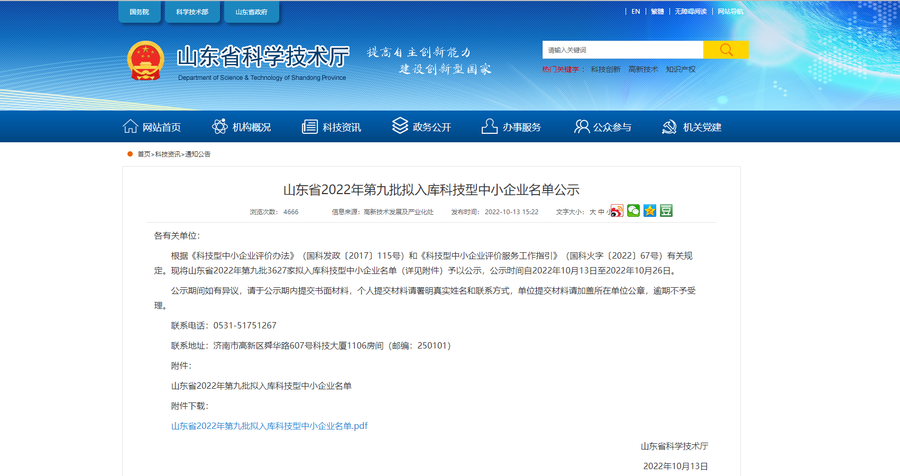
Task: Open 山东省政府 top tab link
Action: click(x=251, y=12)
